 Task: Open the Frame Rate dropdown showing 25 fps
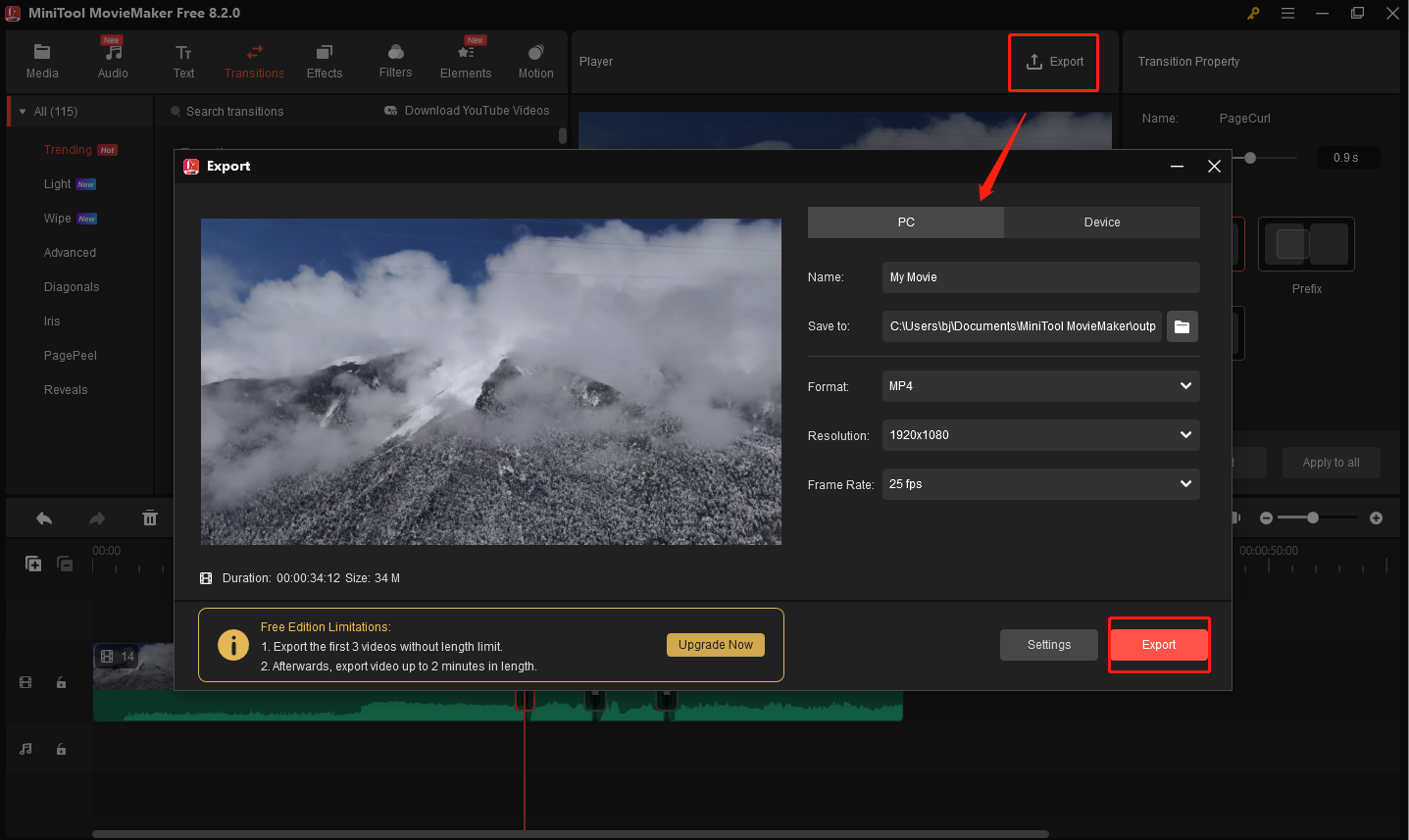[1041, 484]
